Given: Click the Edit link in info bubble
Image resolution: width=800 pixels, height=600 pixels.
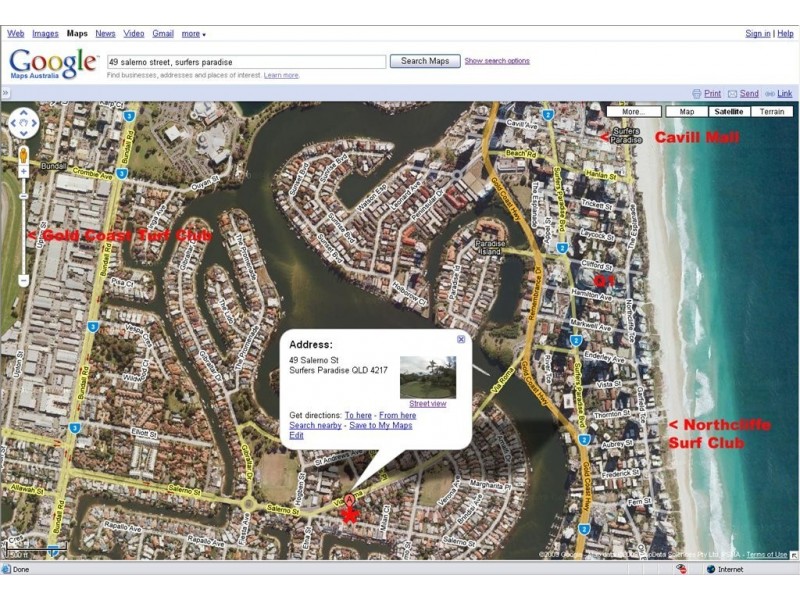Looking at the screenshot, I should 296,435.
